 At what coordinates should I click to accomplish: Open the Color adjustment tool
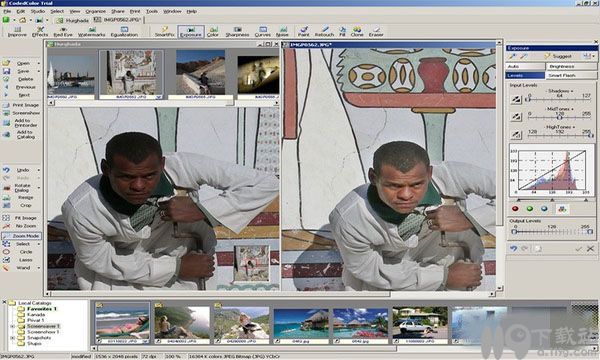(213, 32)
